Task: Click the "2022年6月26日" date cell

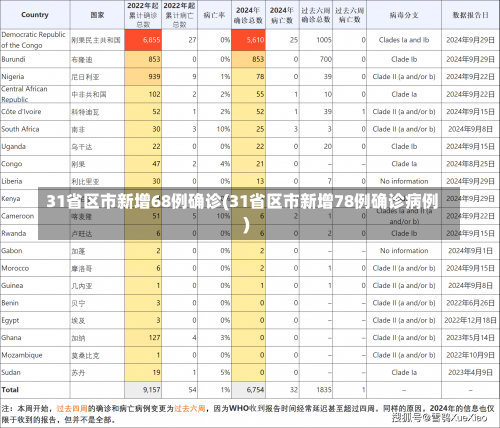Action: (470, 303)
